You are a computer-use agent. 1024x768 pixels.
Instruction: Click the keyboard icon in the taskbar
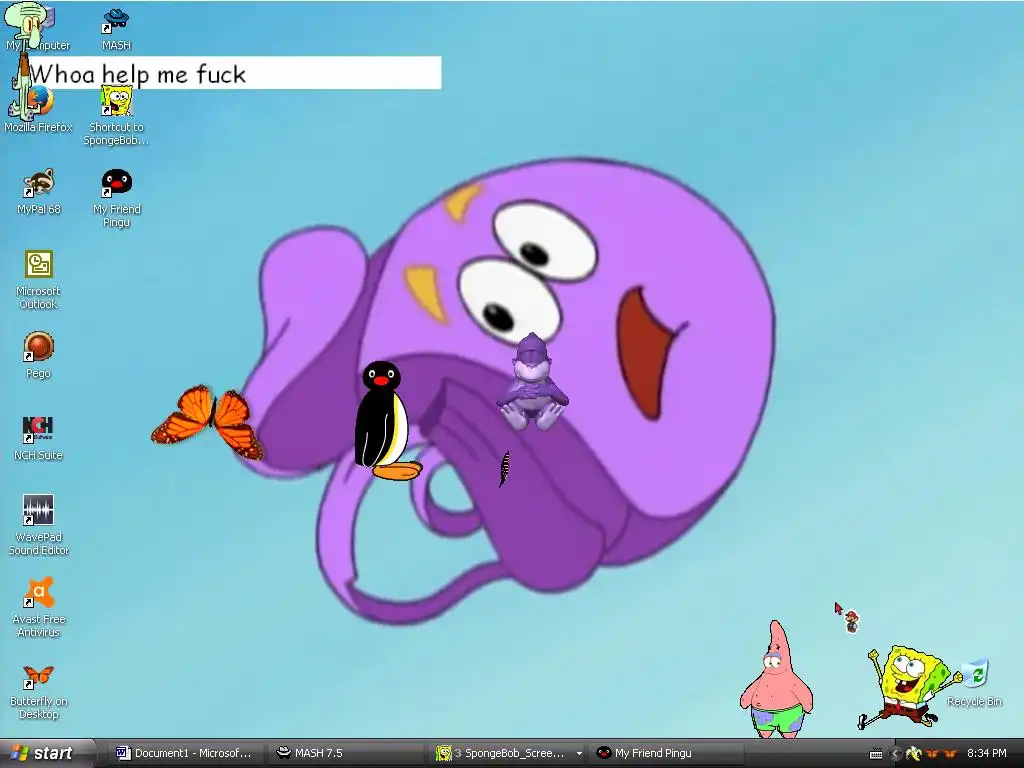876,754
